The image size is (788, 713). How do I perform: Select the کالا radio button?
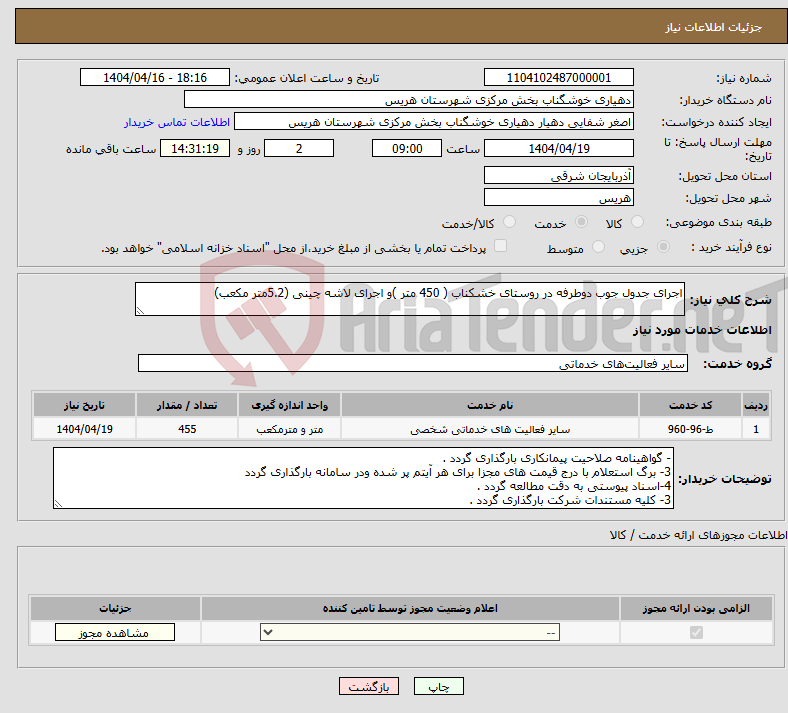point(637,222)
